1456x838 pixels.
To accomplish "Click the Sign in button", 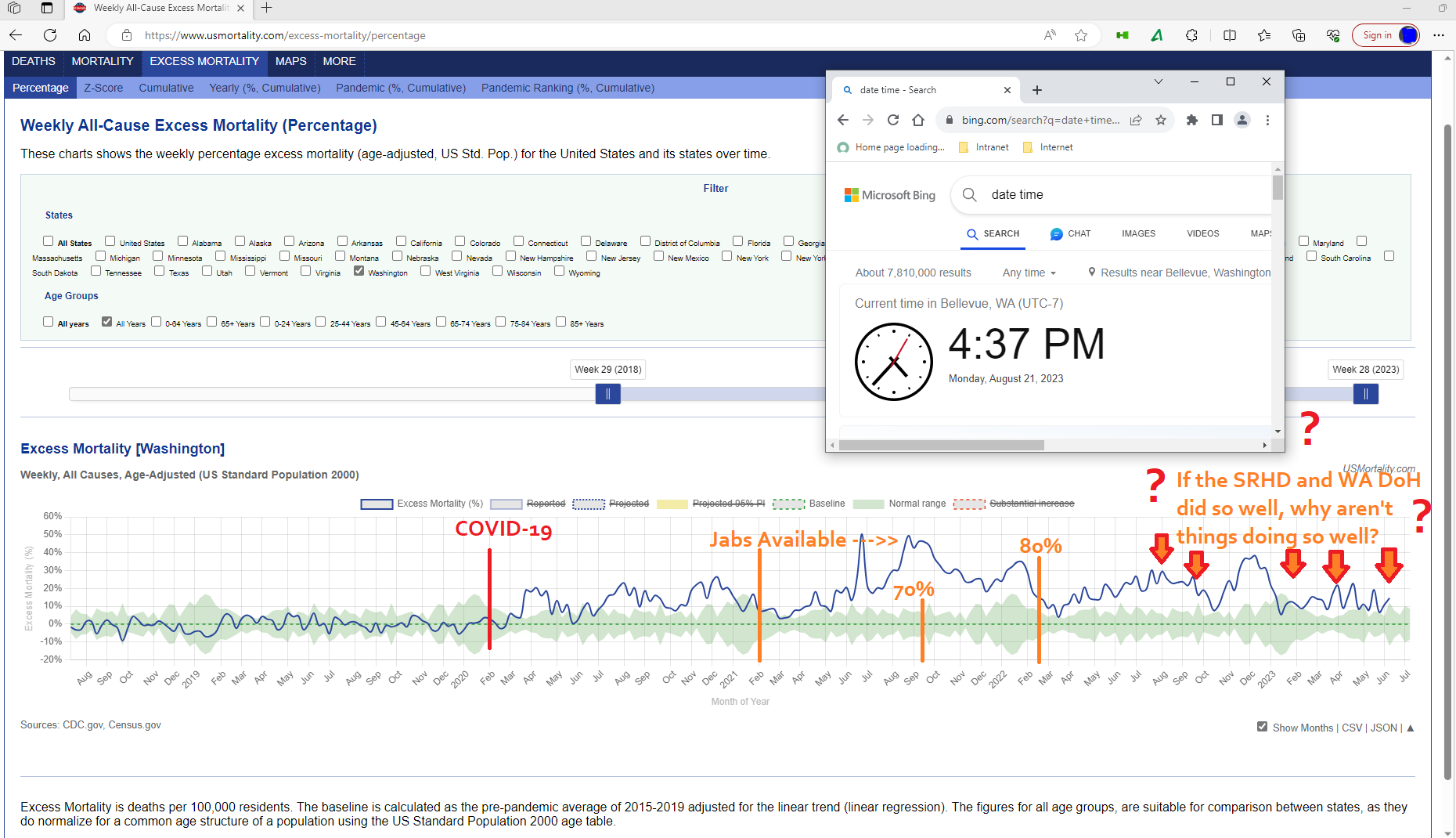I will [1377, 35].
